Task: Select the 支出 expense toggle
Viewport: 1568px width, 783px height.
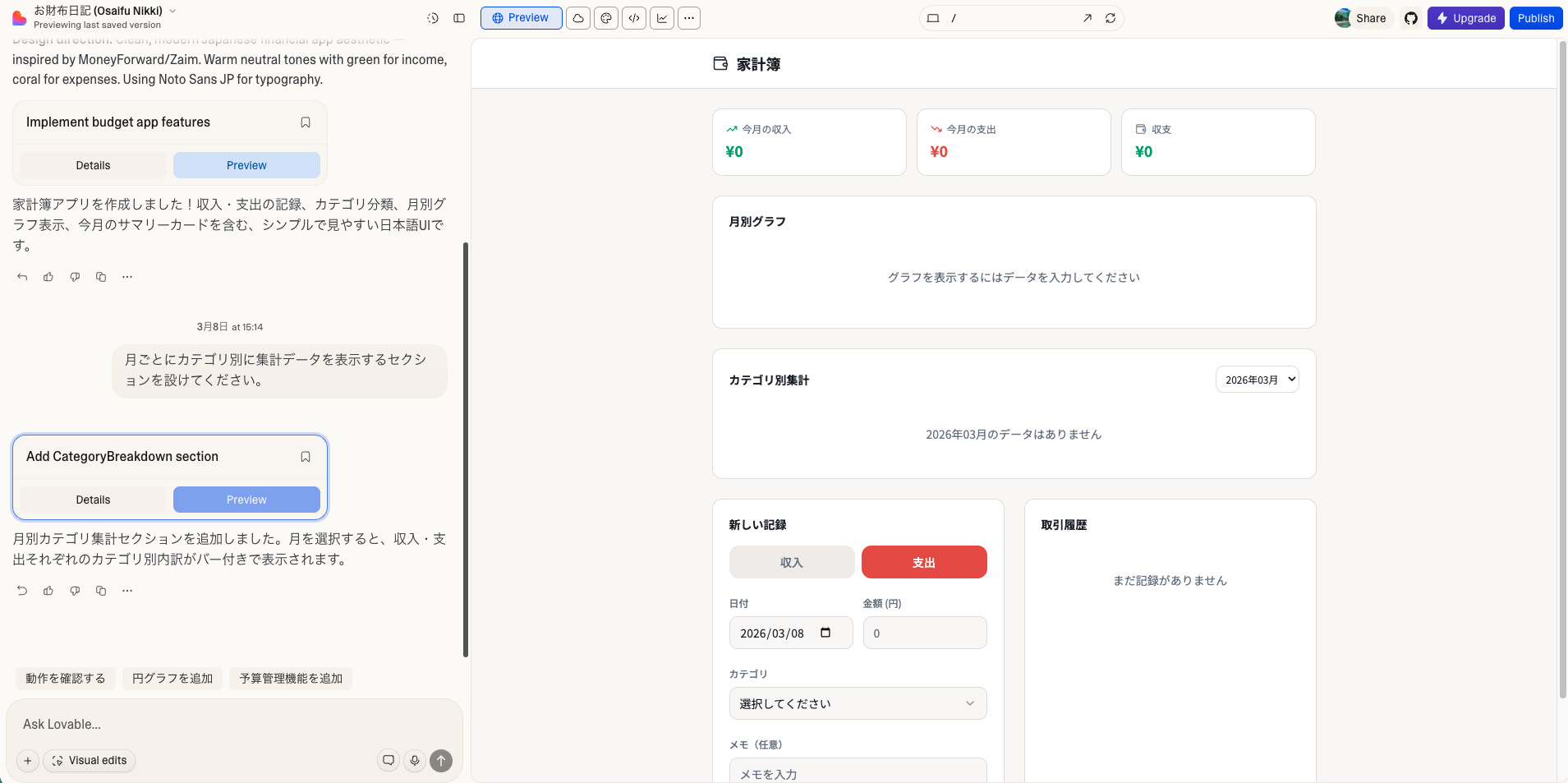Action: click(x=924, y=562)
